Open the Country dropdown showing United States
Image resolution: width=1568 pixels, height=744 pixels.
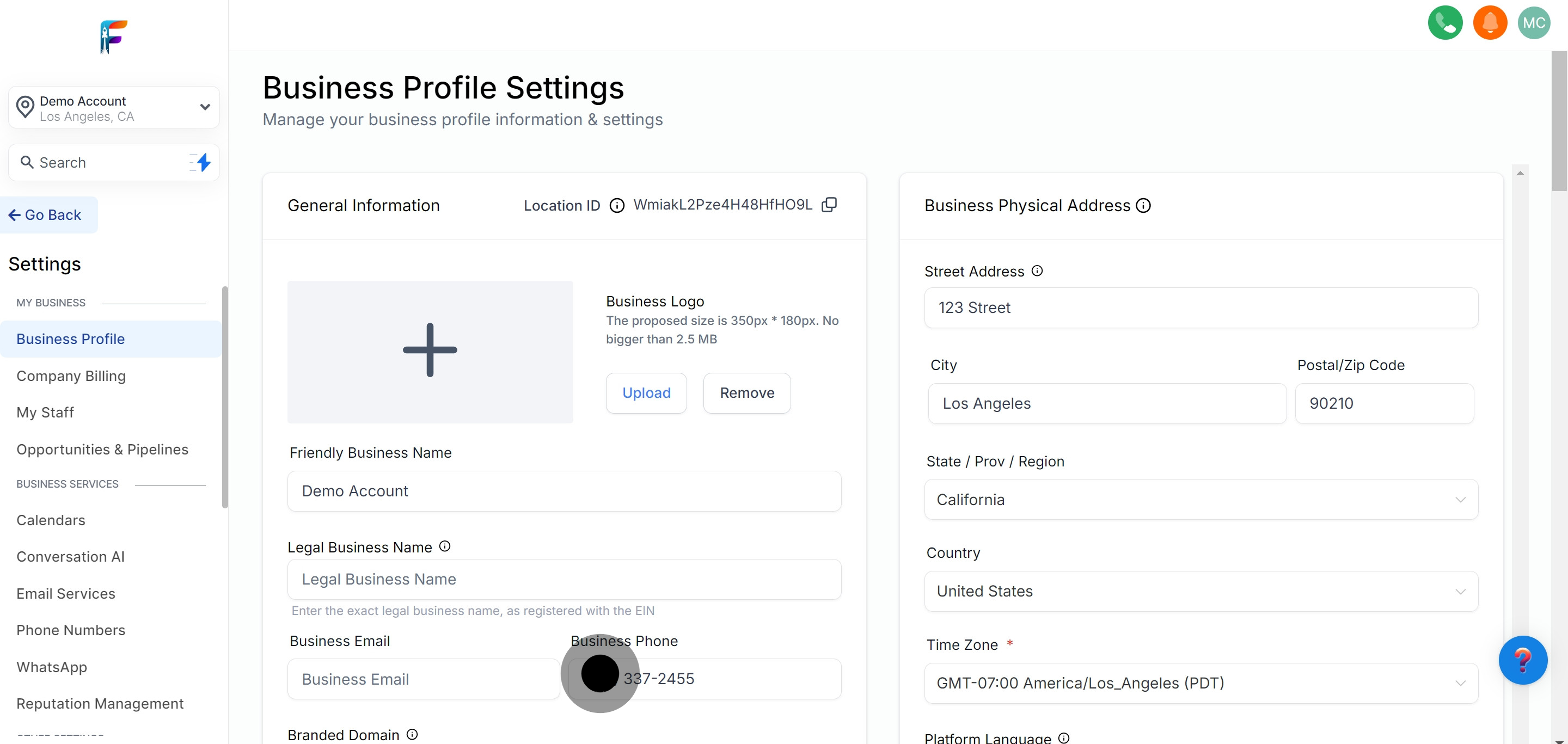point(1200,591)
